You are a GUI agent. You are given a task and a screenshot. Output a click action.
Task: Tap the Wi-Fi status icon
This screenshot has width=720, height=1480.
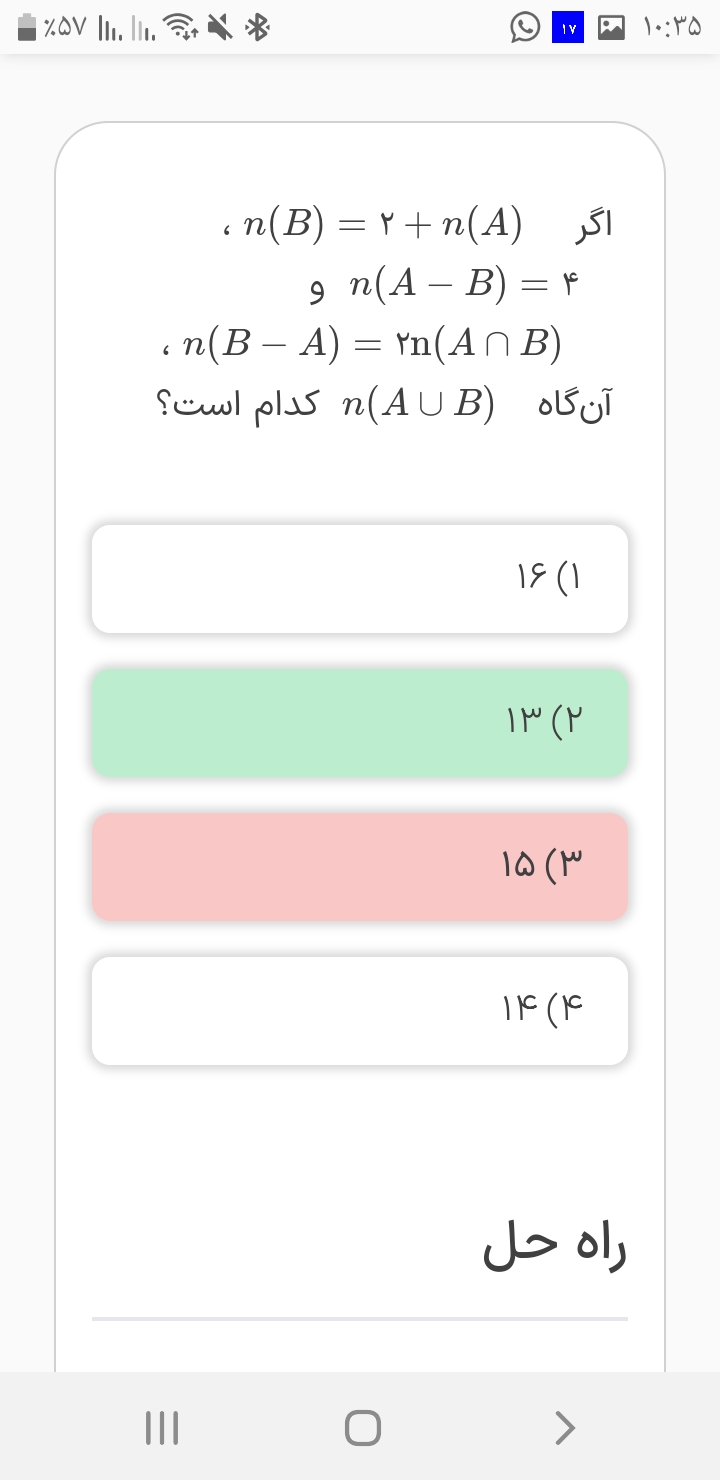[x=180, y=28]
